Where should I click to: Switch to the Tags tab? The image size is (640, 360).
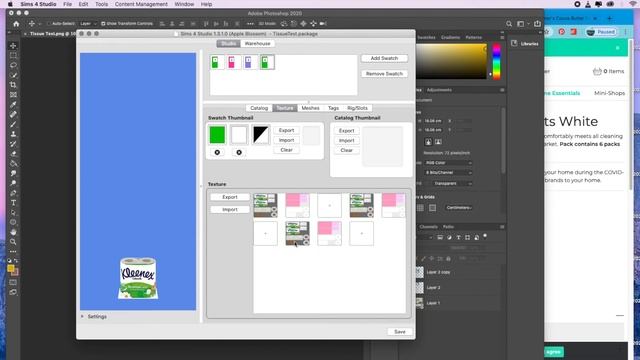pyautogui.click(x=333, y=108)
